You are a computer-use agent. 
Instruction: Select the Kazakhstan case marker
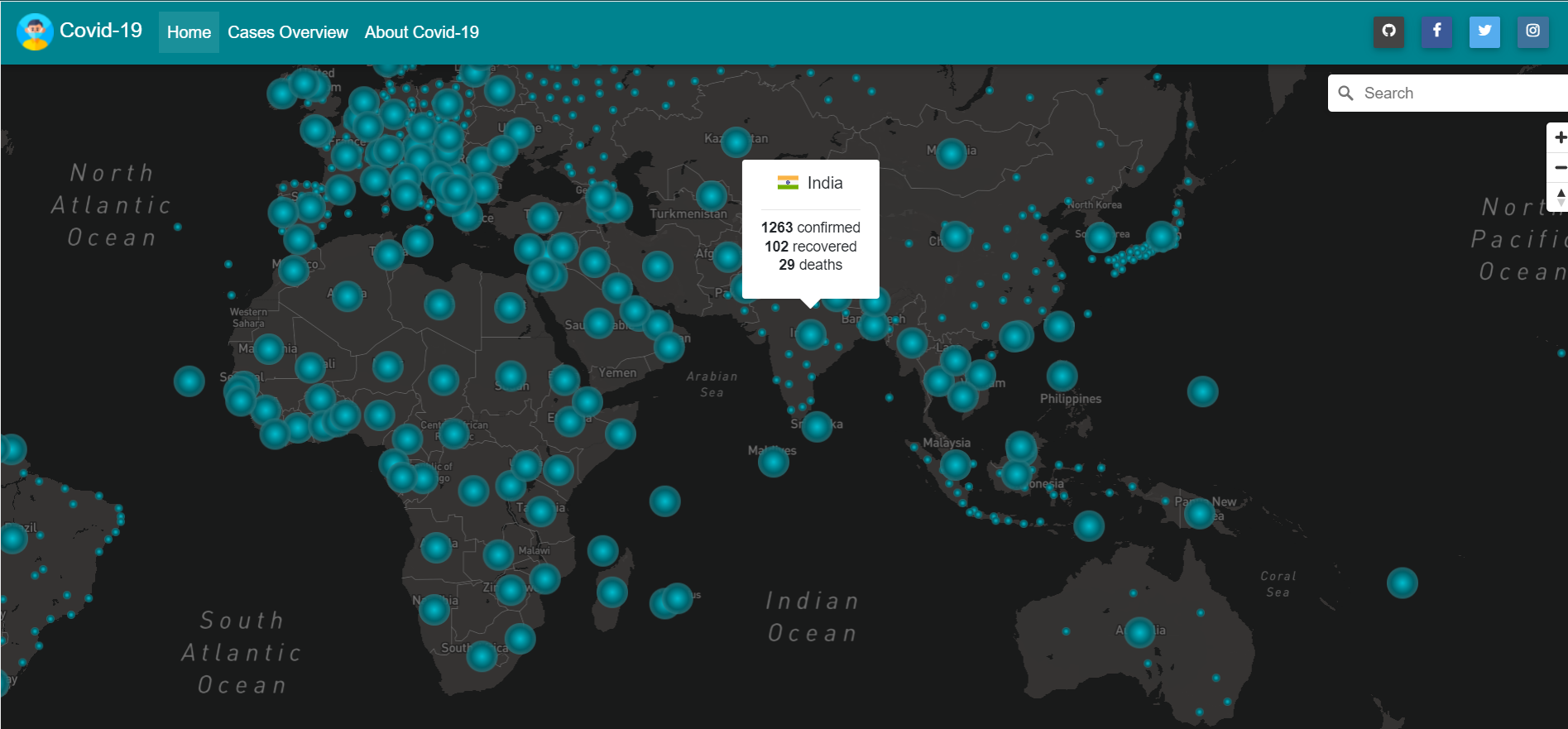point(736,142)
